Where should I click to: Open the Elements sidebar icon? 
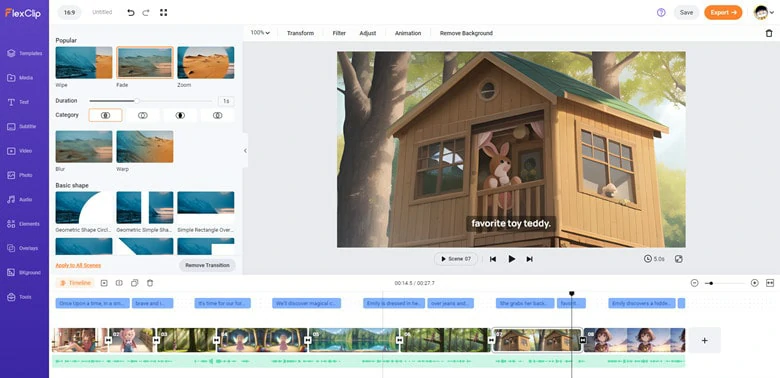click(x=11, y=224)
